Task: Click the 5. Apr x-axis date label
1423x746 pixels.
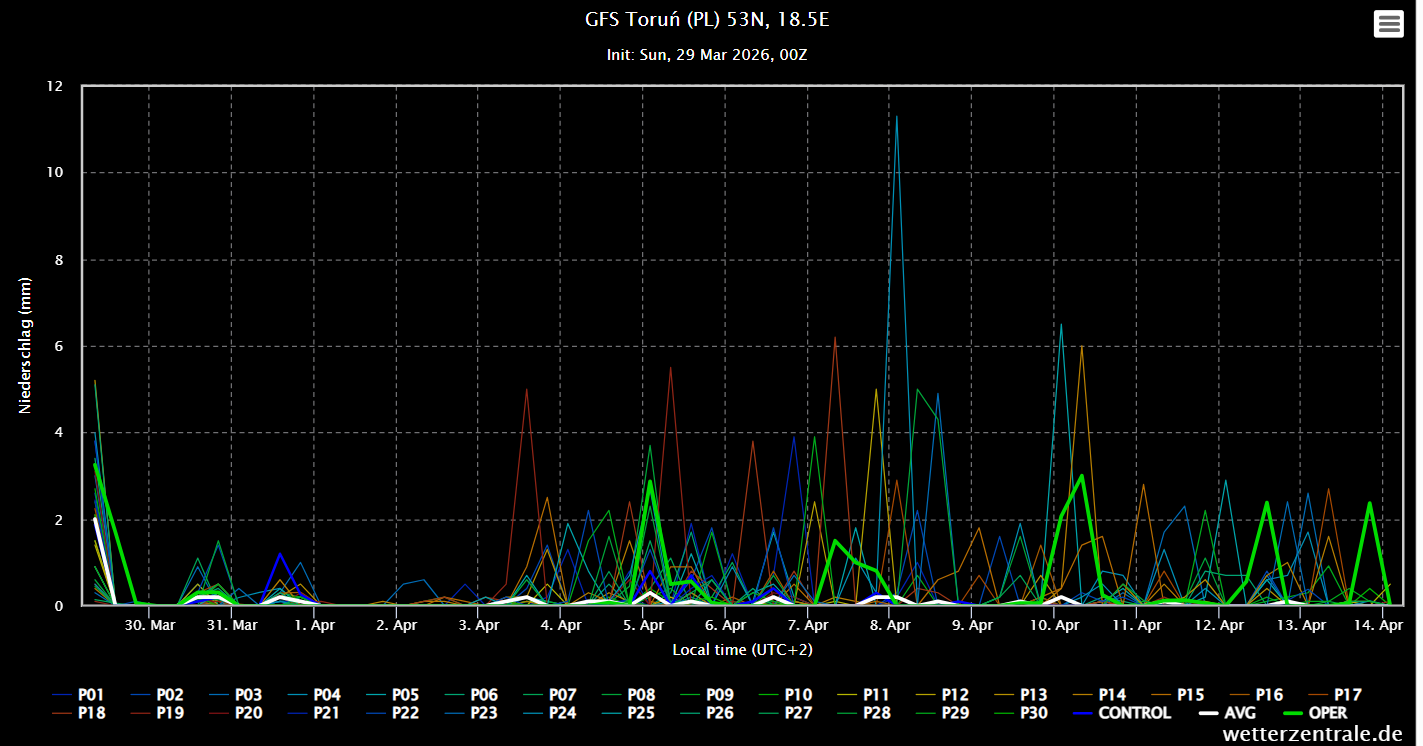Action: coord(643,626)
